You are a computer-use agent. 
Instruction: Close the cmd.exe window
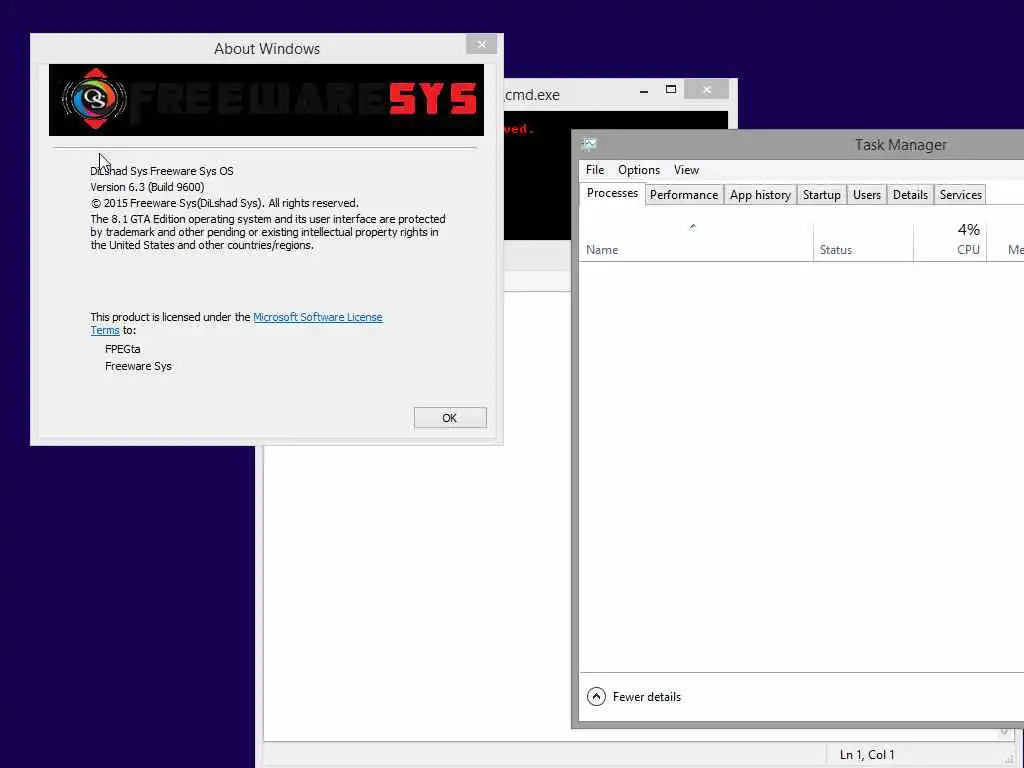[x=707, y=89]
